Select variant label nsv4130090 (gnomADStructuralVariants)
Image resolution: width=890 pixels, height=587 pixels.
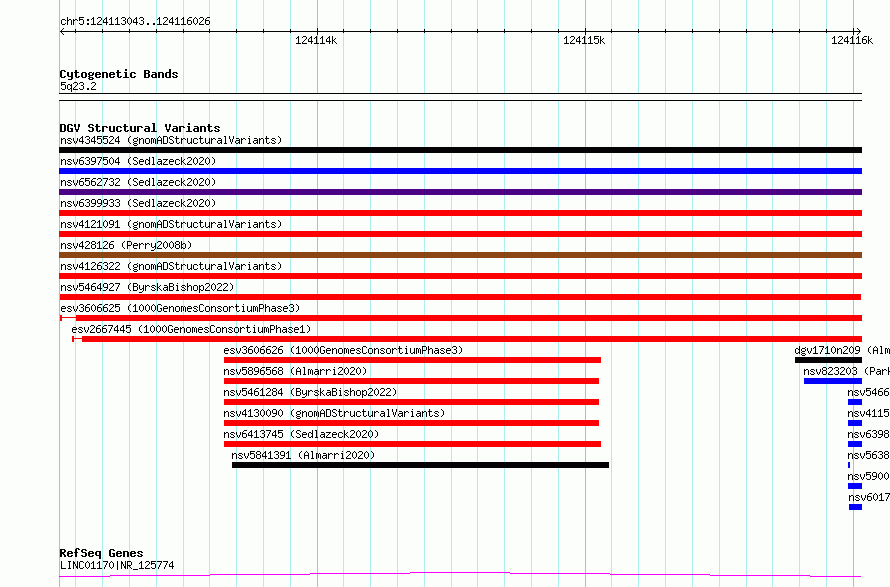(x=334, y=413)
